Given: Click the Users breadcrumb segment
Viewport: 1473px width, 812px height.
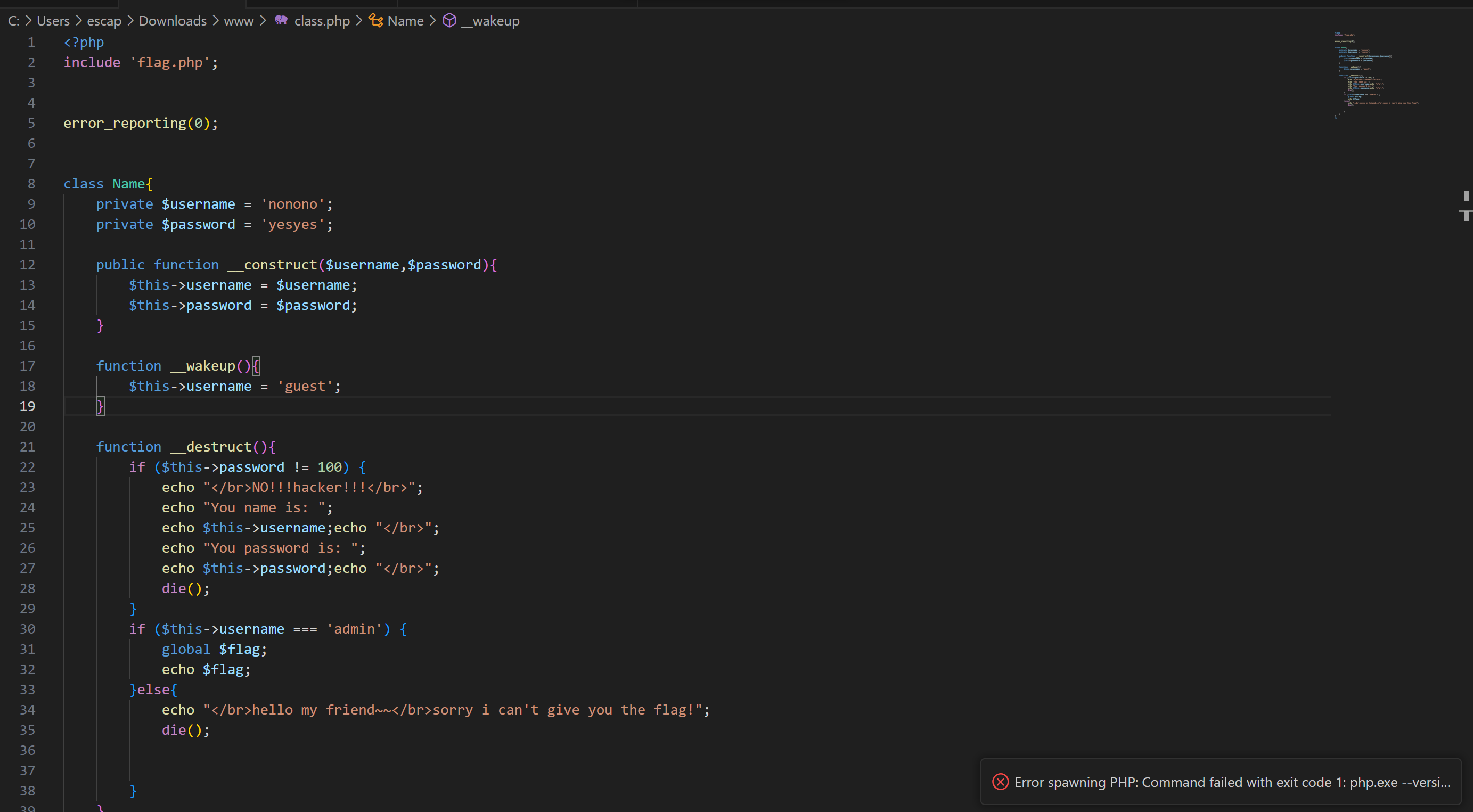Looking at the screenshot, I should coord(53,21).
